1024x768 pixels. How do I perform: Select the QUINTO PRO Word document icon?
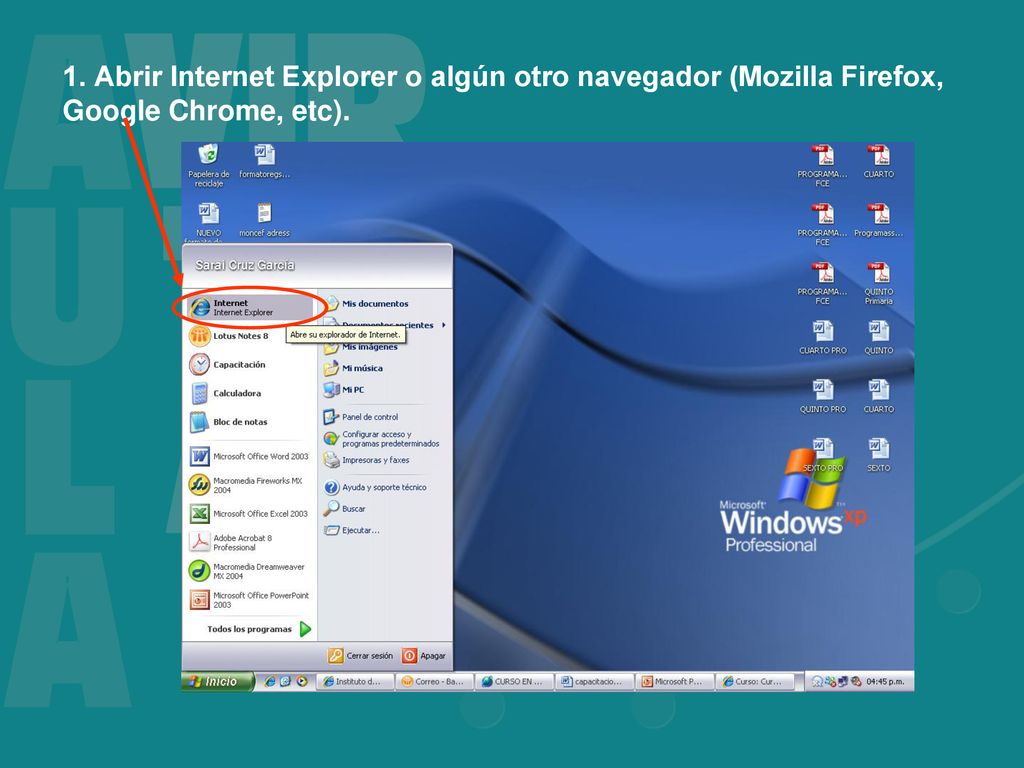click(823, 396)
